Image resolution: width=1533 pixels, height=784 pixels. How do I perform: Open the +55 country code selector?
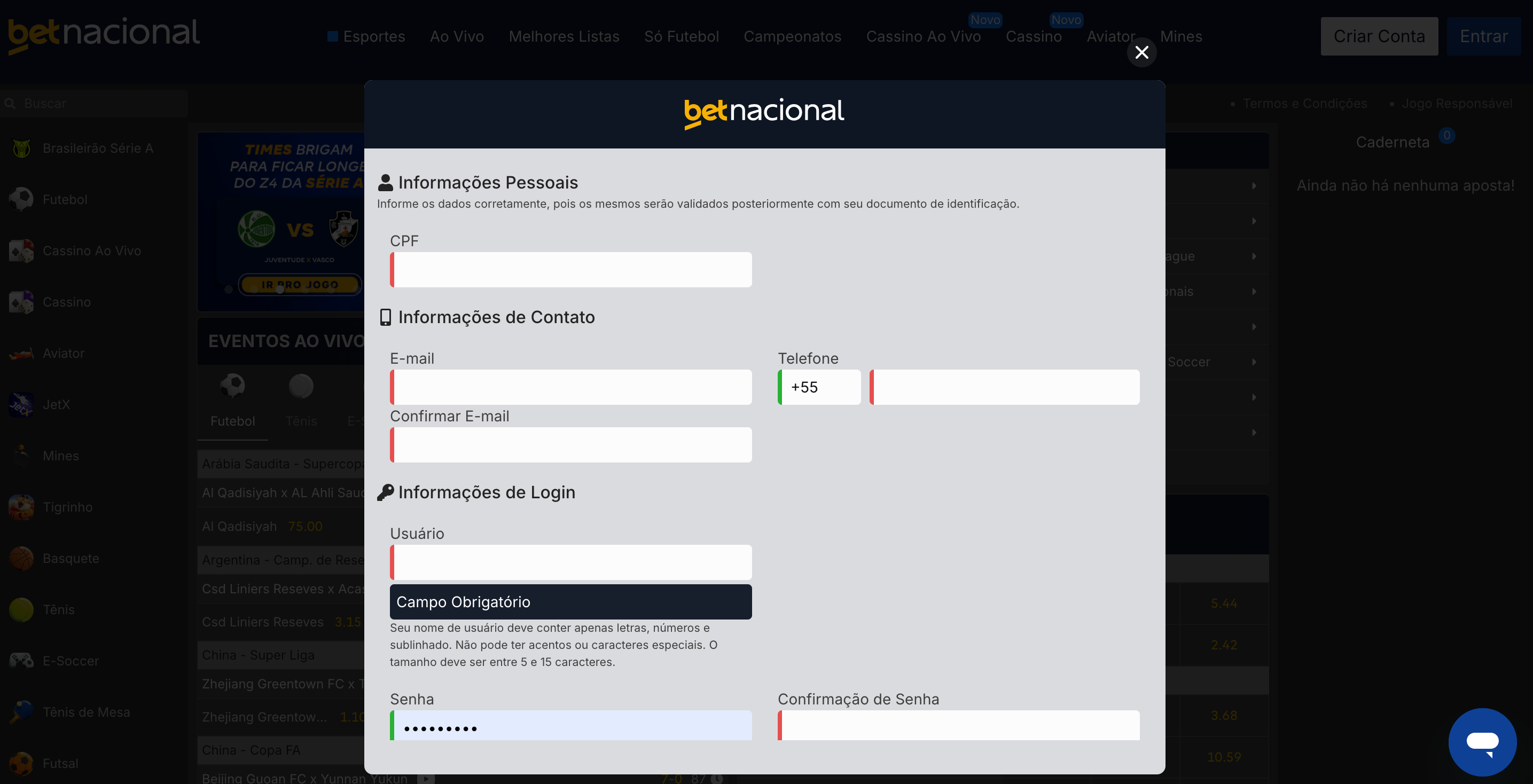[x=819, y=387]
